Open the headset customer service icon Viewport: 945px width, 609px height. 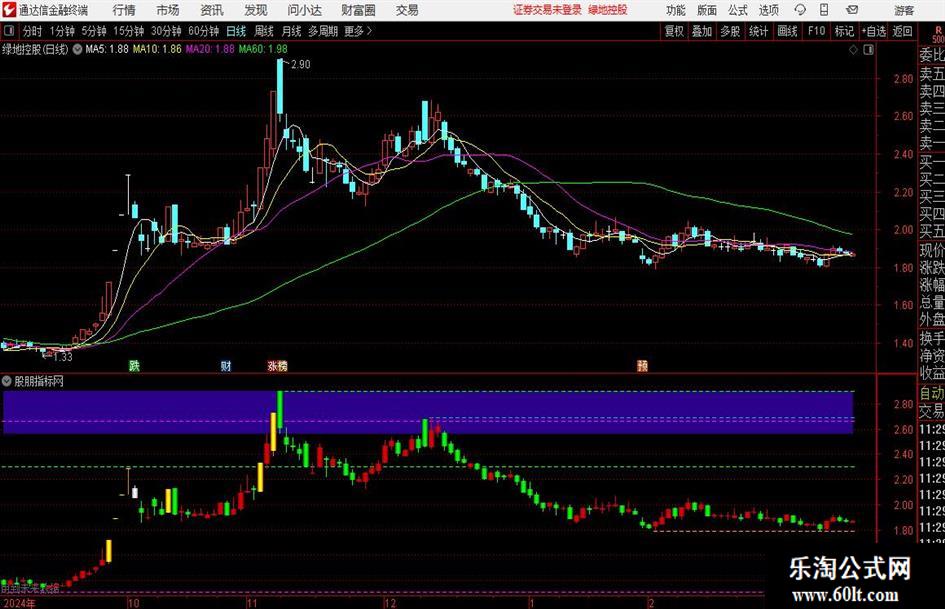click(800, 10)
